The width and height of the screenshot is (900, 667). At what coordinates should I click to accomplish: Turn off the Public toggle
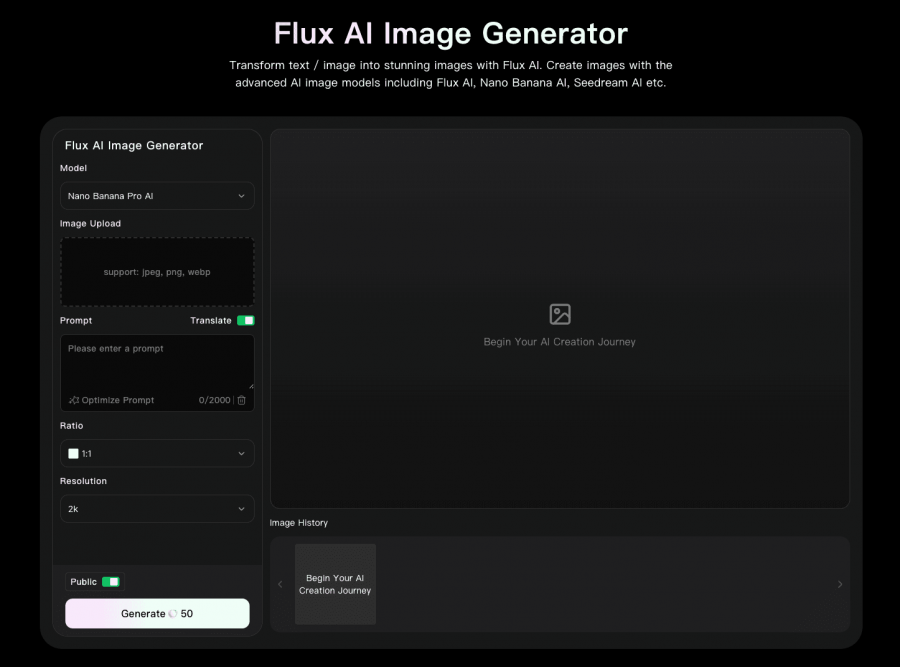coord(110,581)
